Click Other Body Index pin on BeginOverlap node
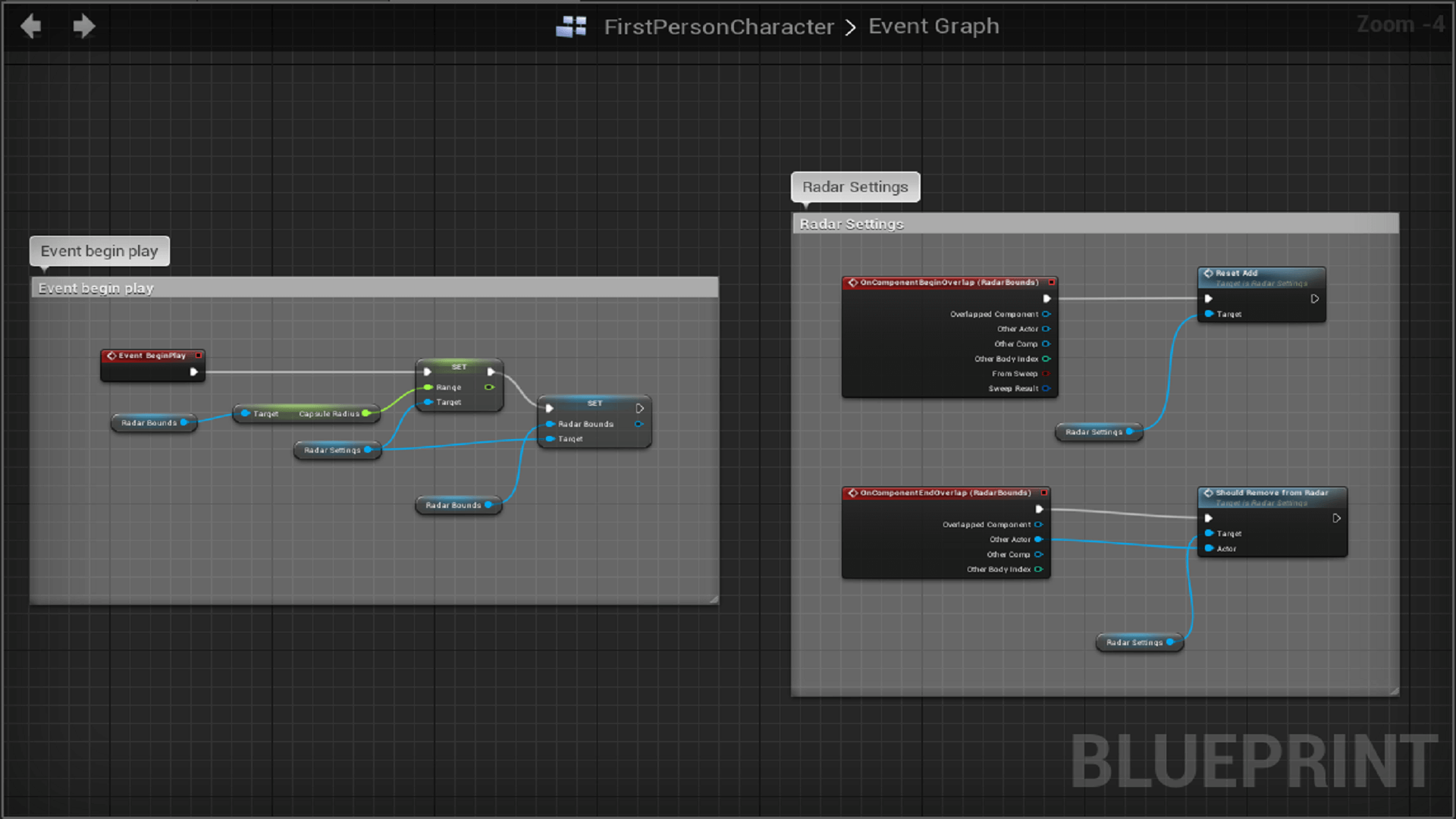 pyautogui.click(x=1046, y=359)
